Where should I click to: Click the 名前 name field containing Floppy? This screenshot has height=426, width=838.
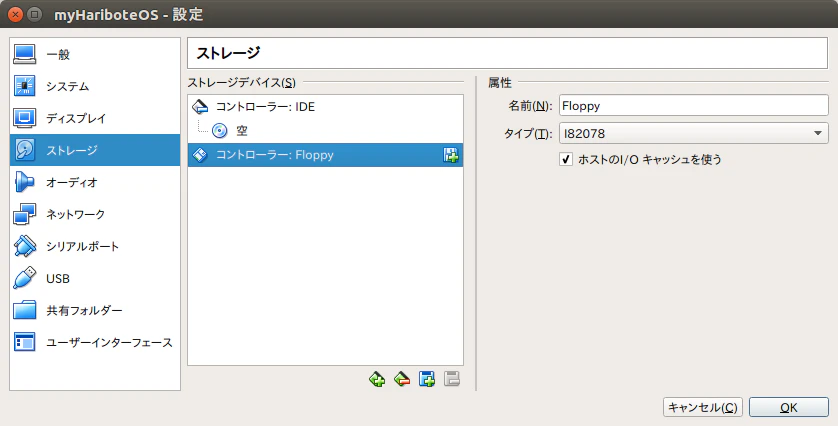(x=694, y=106)
